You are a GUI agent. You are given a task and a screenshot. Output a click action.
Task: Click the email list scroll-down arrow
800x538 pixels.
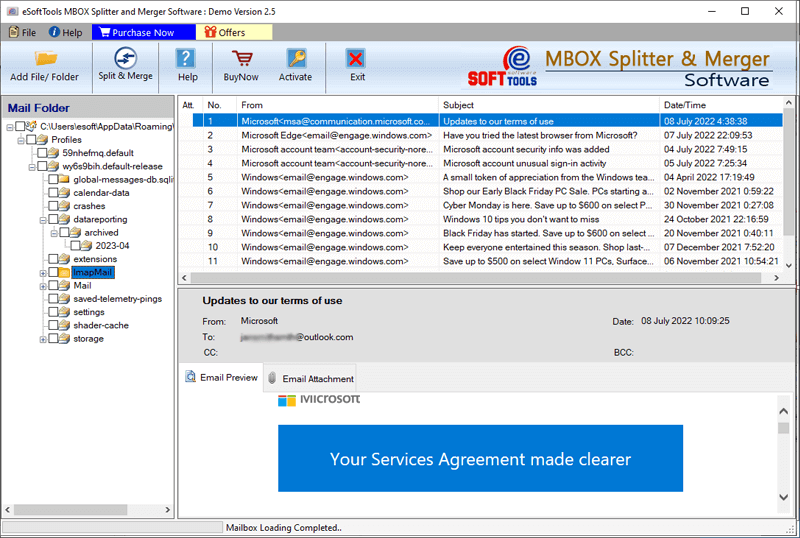pyautogui.click(x=789, y=265)
